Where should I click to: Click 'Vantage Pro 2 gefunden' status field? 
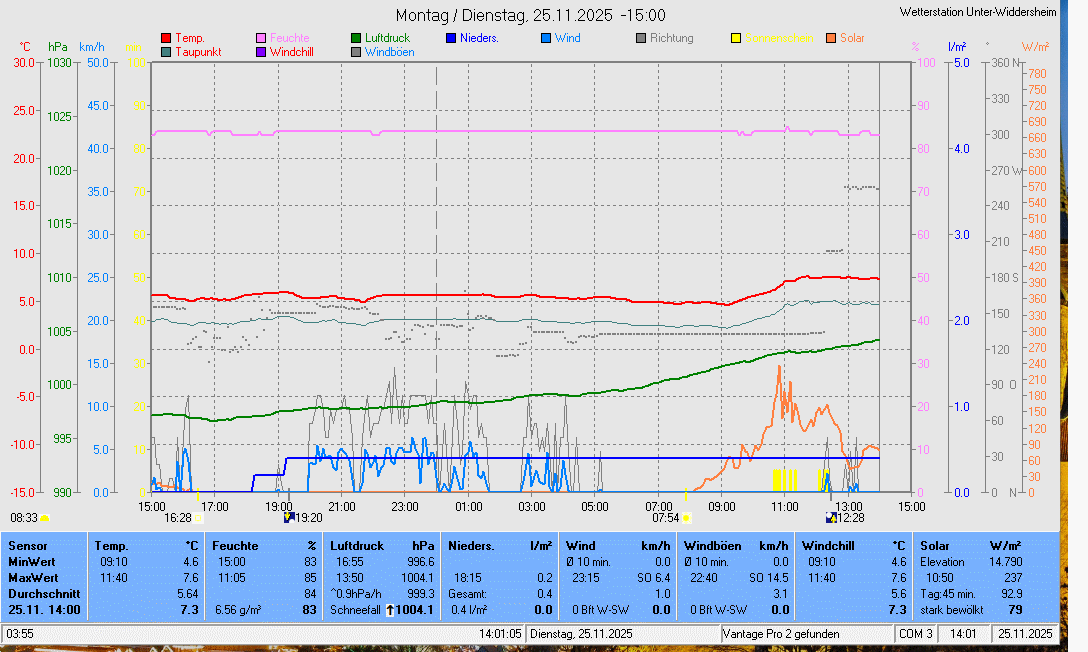781,634
